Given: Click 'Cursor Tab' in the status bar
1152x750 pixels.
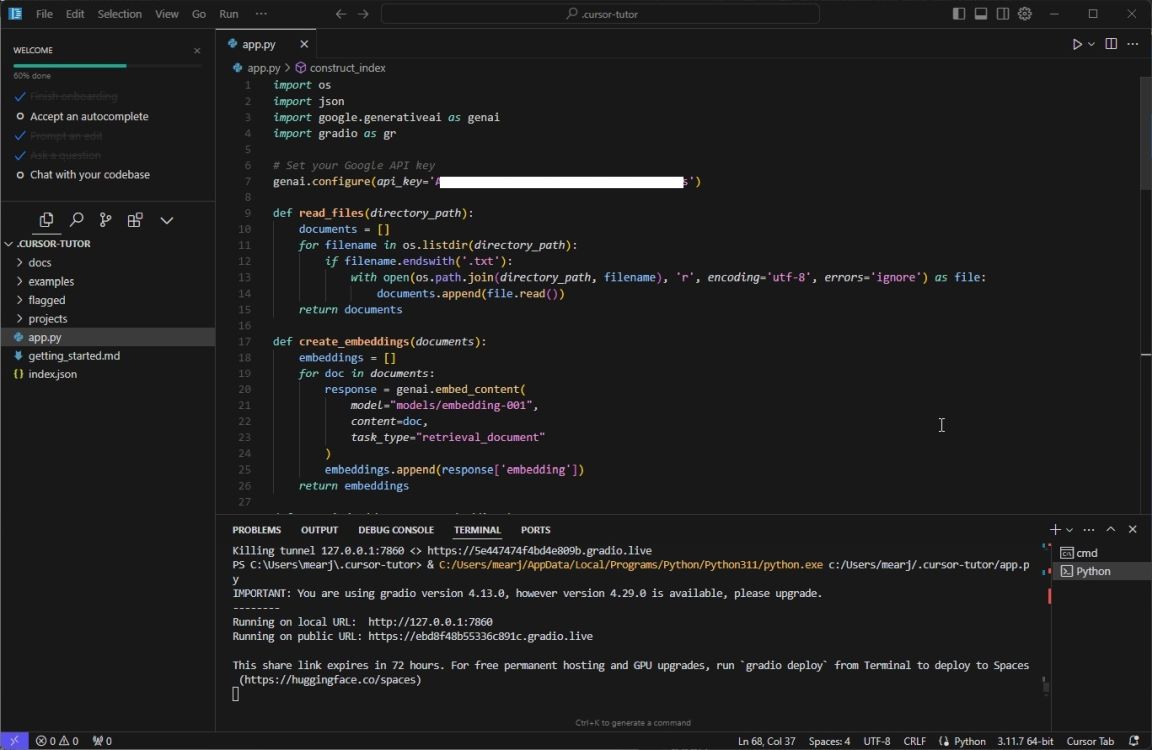Looking at the screenshot, I should click(x=1090, y=741).
